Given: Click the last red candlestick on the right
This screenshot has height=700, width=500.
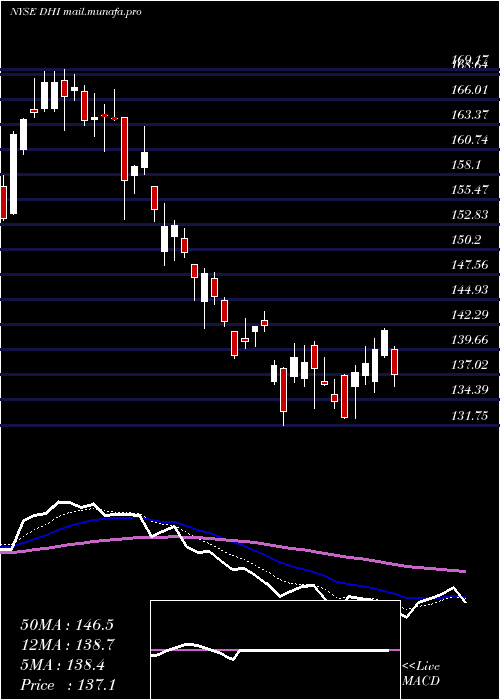Looking at the screenshot, I should click(x=394, y=362).
